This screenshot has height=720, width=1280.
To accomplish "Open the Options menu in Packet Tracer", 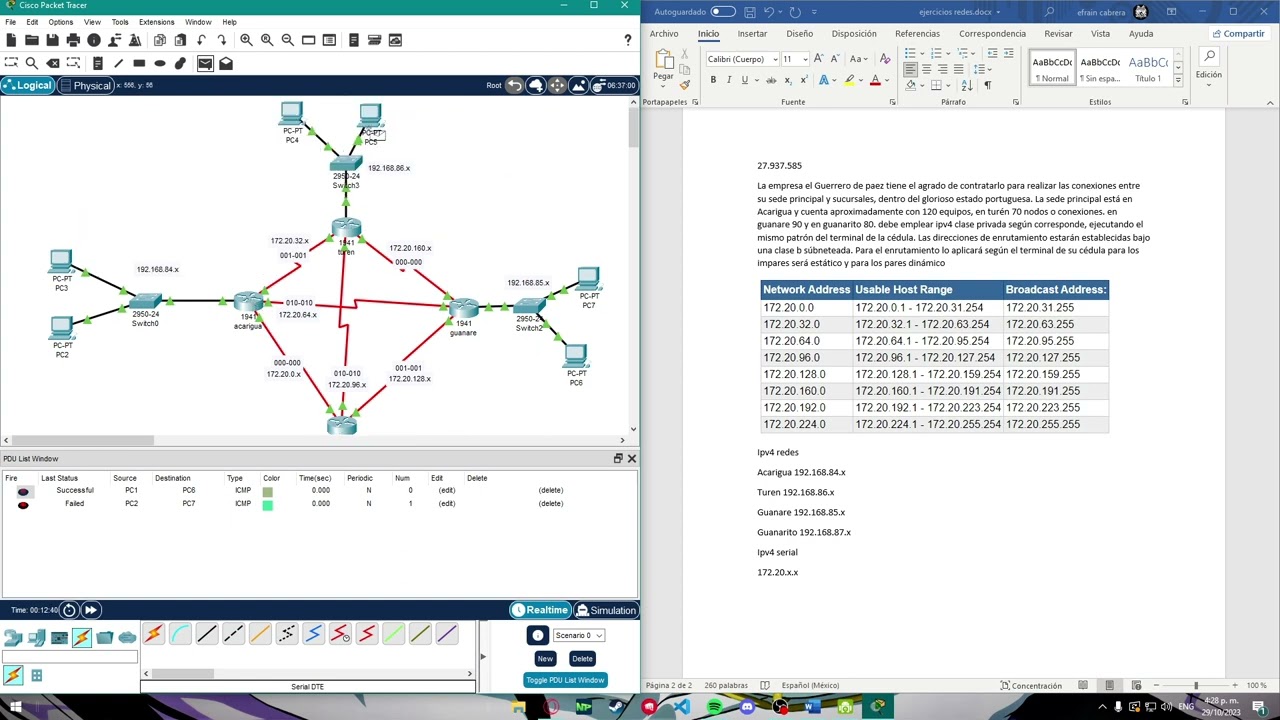I will click(60, 21).
